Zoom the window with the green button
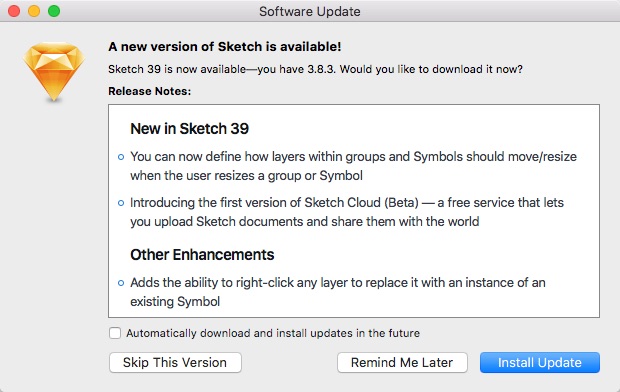This screenshot has height=392, width=620. coord(54,11)
